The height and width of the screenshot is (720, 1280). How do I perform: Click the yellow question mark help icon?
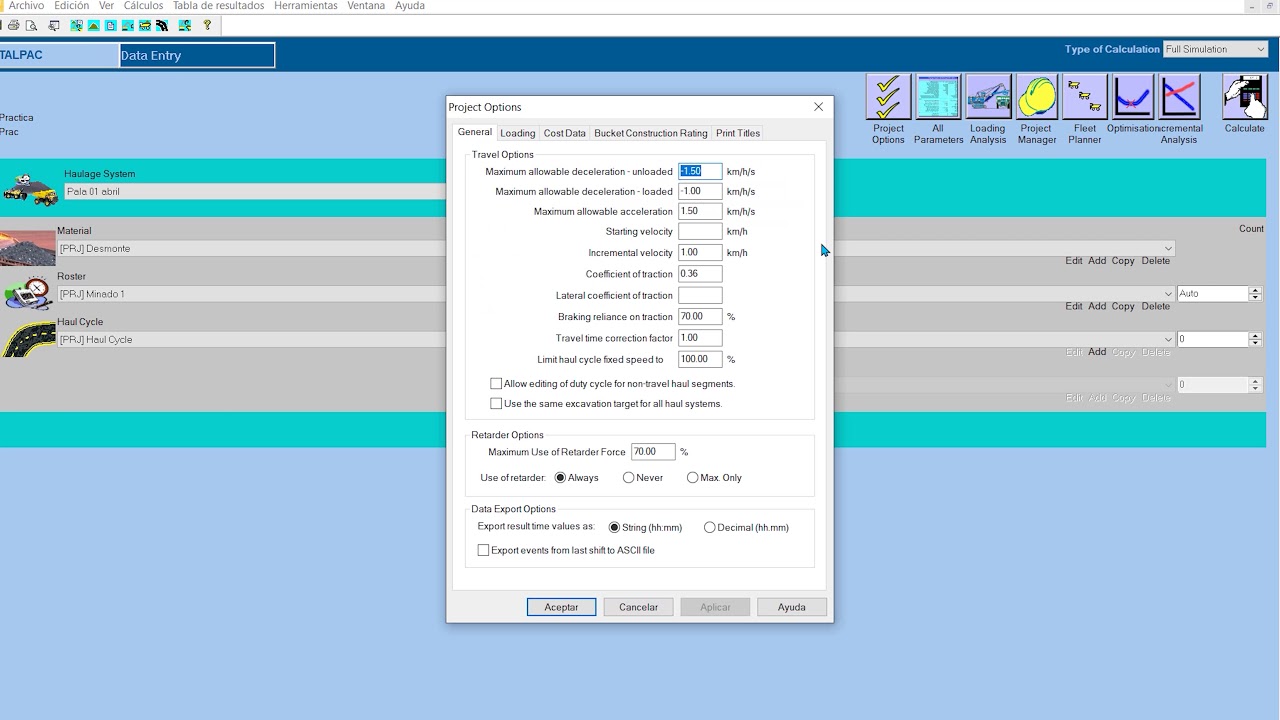tap(207, 25)
